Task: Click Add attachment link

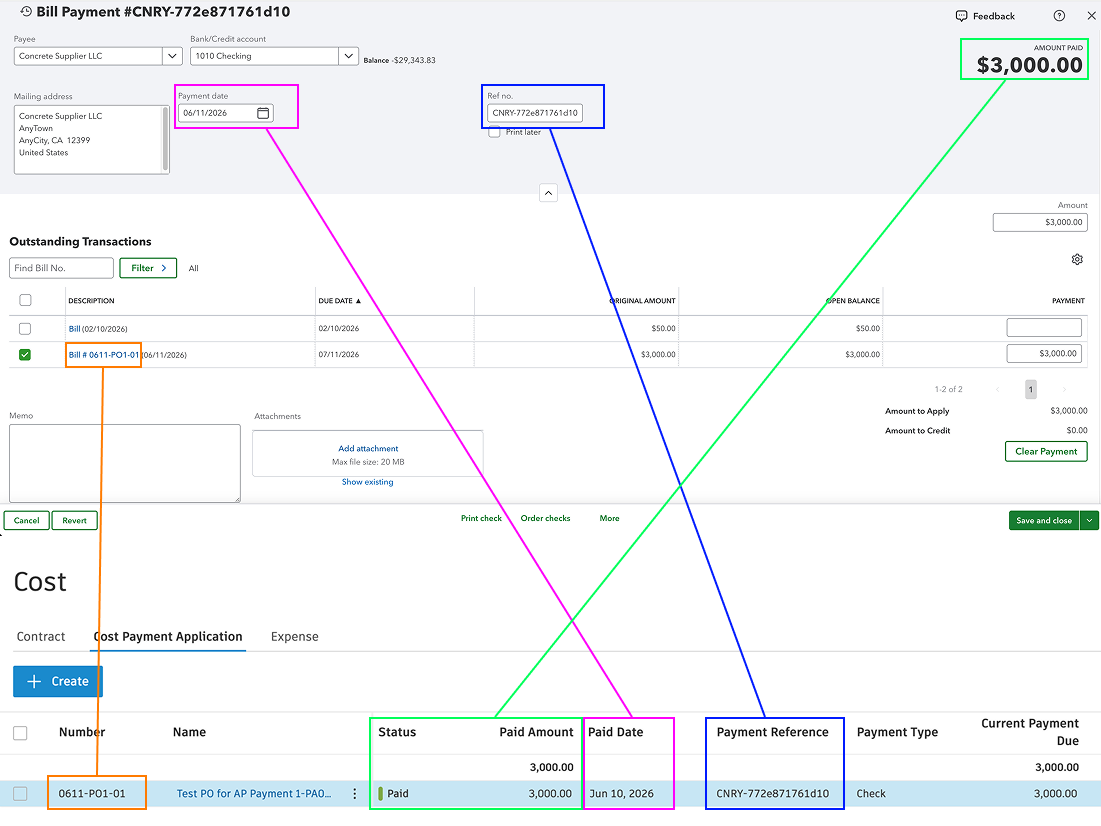Action: click(x=368, y=449)
